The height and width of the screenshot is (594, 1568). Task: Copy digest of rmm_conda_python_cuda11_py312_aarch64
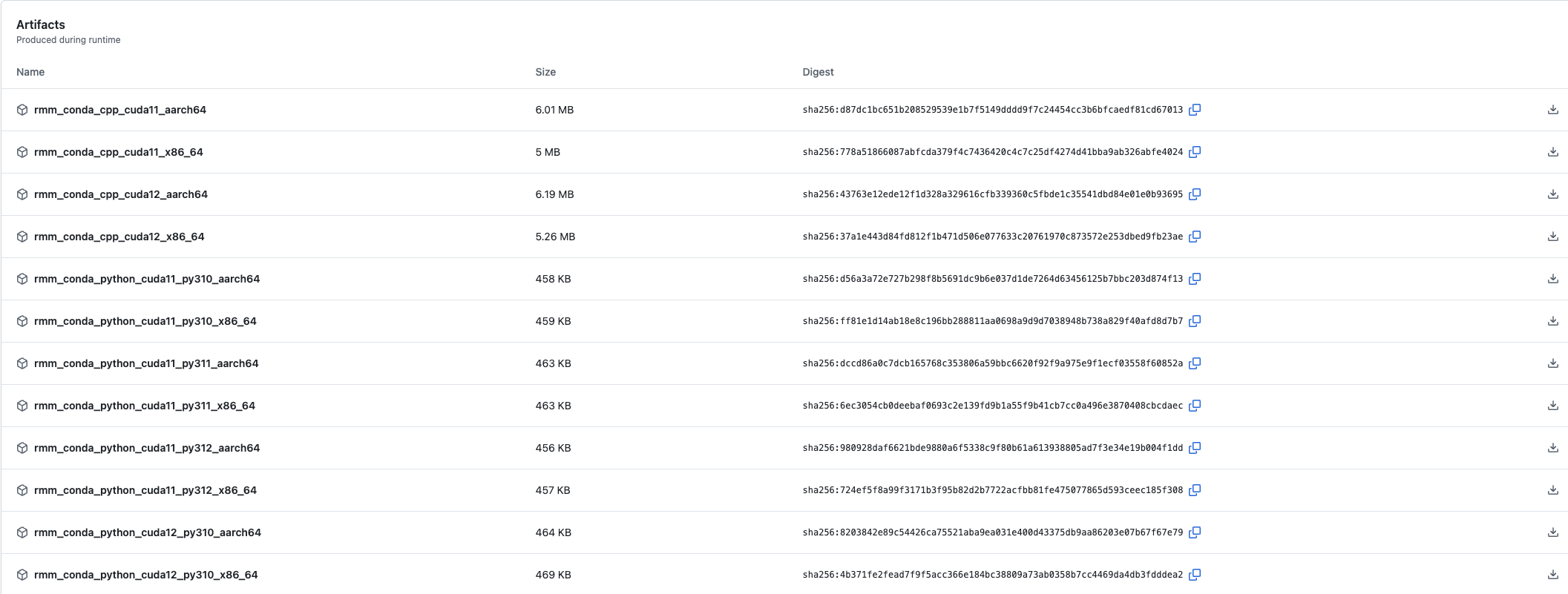1195,448
